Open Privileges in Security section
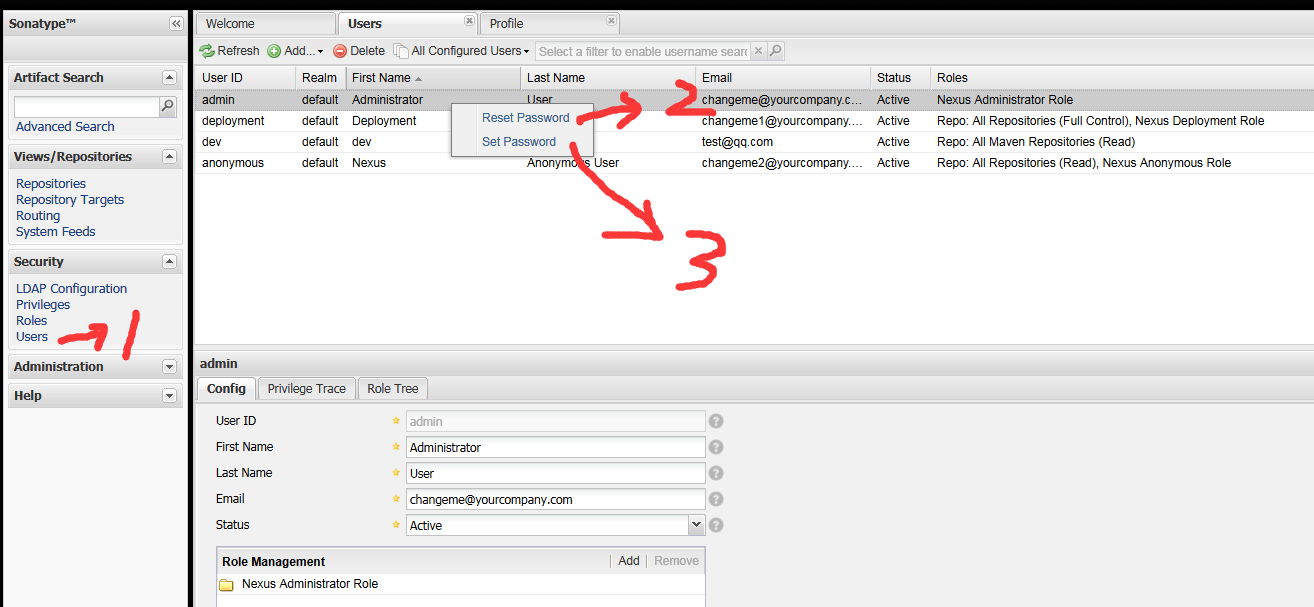1314x607 pixels. 43,305
